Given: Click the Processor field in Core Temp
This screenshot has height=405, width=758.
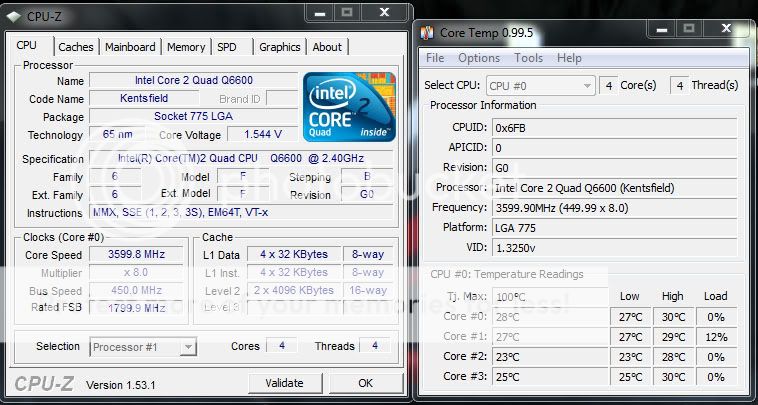Looking at the screenshot, I should [614, 188].
